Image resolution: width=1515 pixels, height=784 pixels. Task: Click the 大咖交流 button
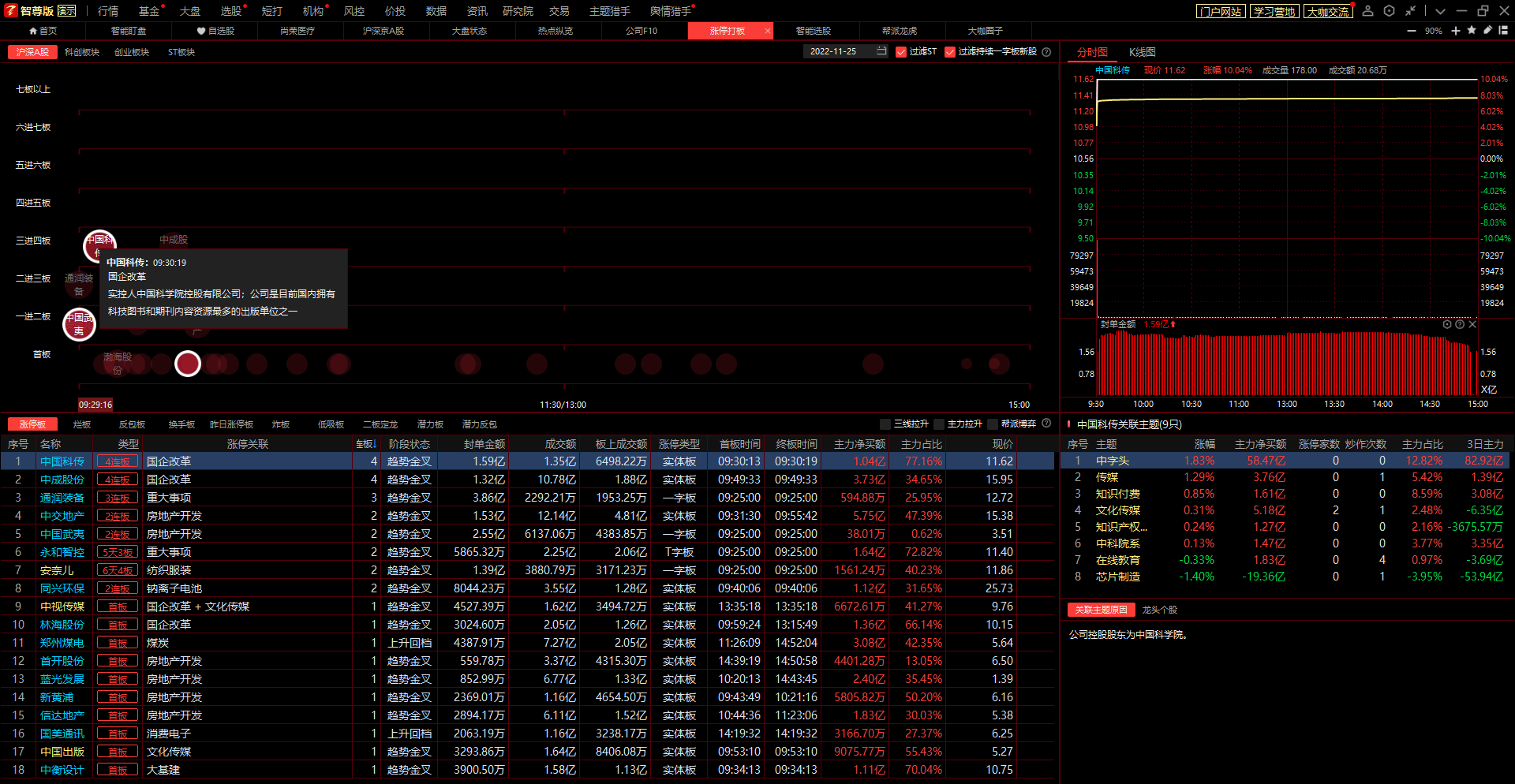point(1328,11)
